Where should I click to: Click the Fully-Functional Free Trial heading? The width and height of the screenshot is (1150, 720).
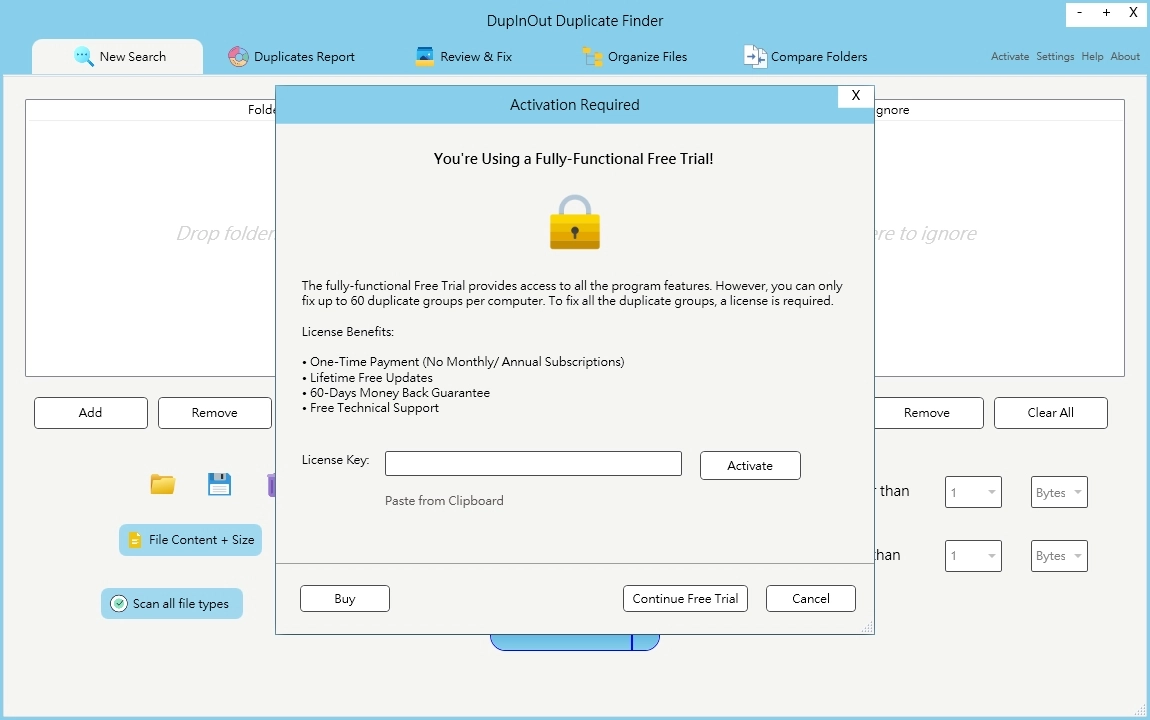click(x=574, y=159)
